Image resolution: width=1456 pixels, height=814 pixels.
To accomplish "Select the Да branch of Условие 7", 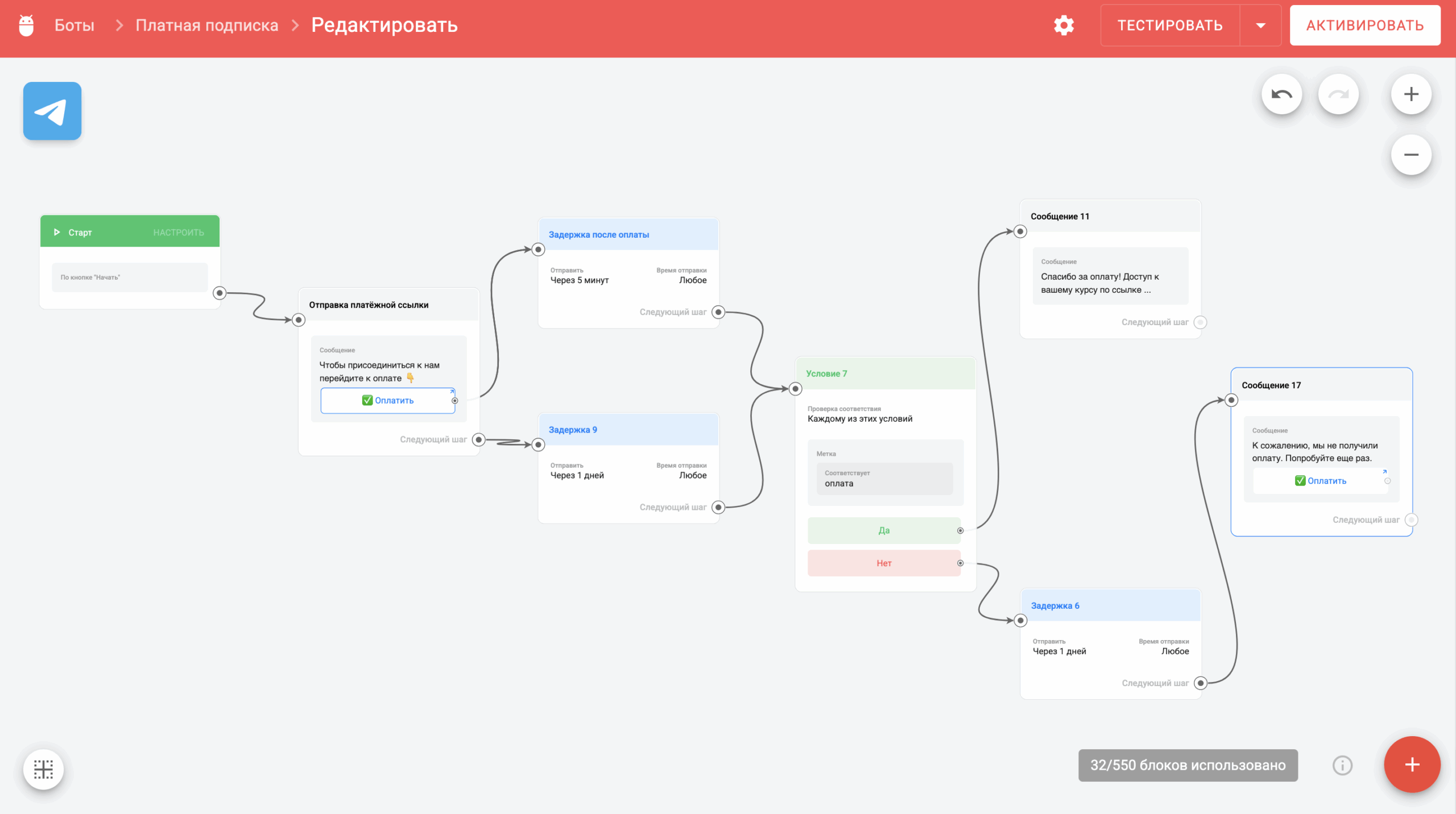I will coord(883,530).
